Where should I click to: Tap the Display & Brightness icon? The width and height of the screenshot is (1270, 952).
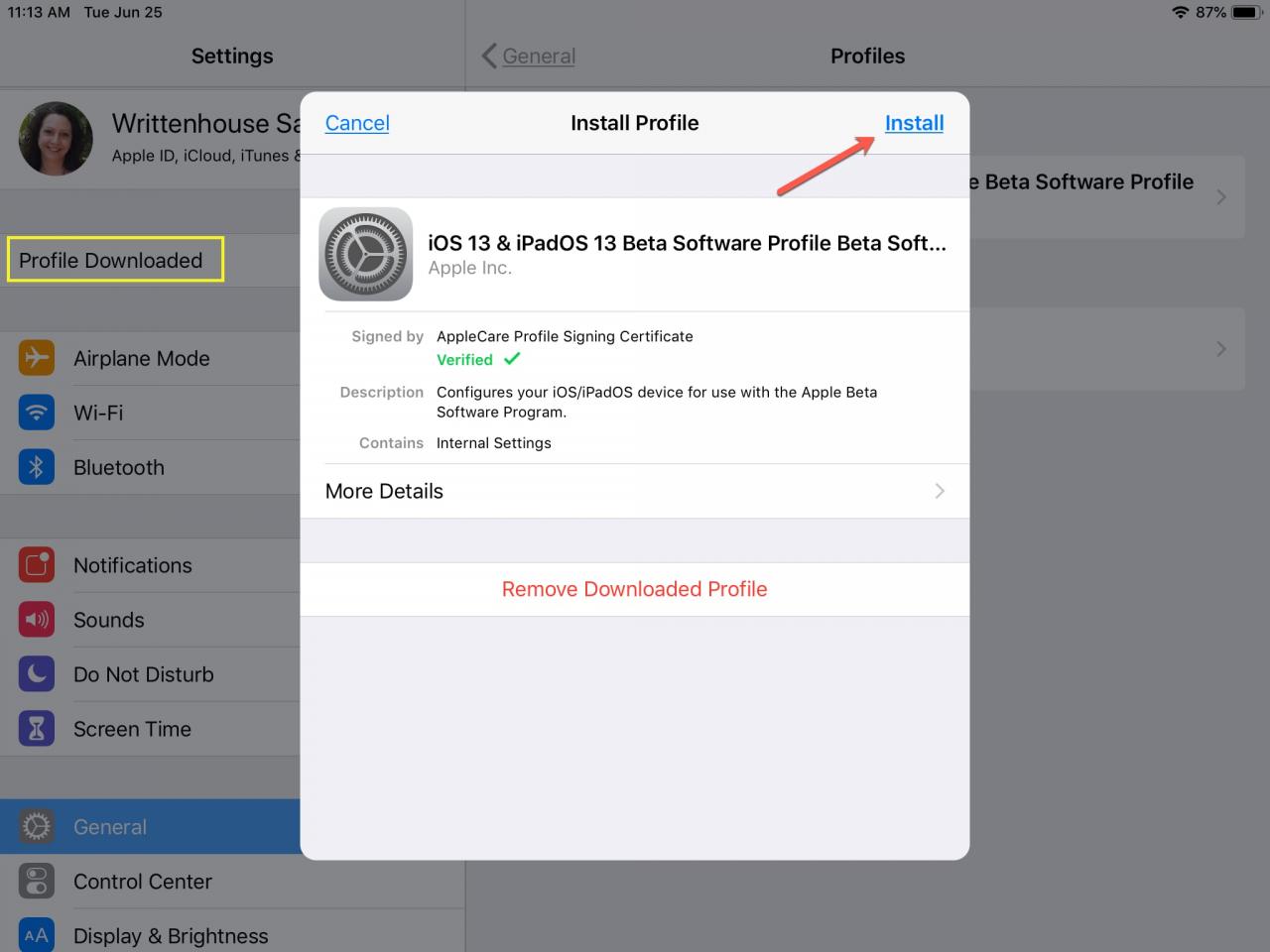[37, 935]
